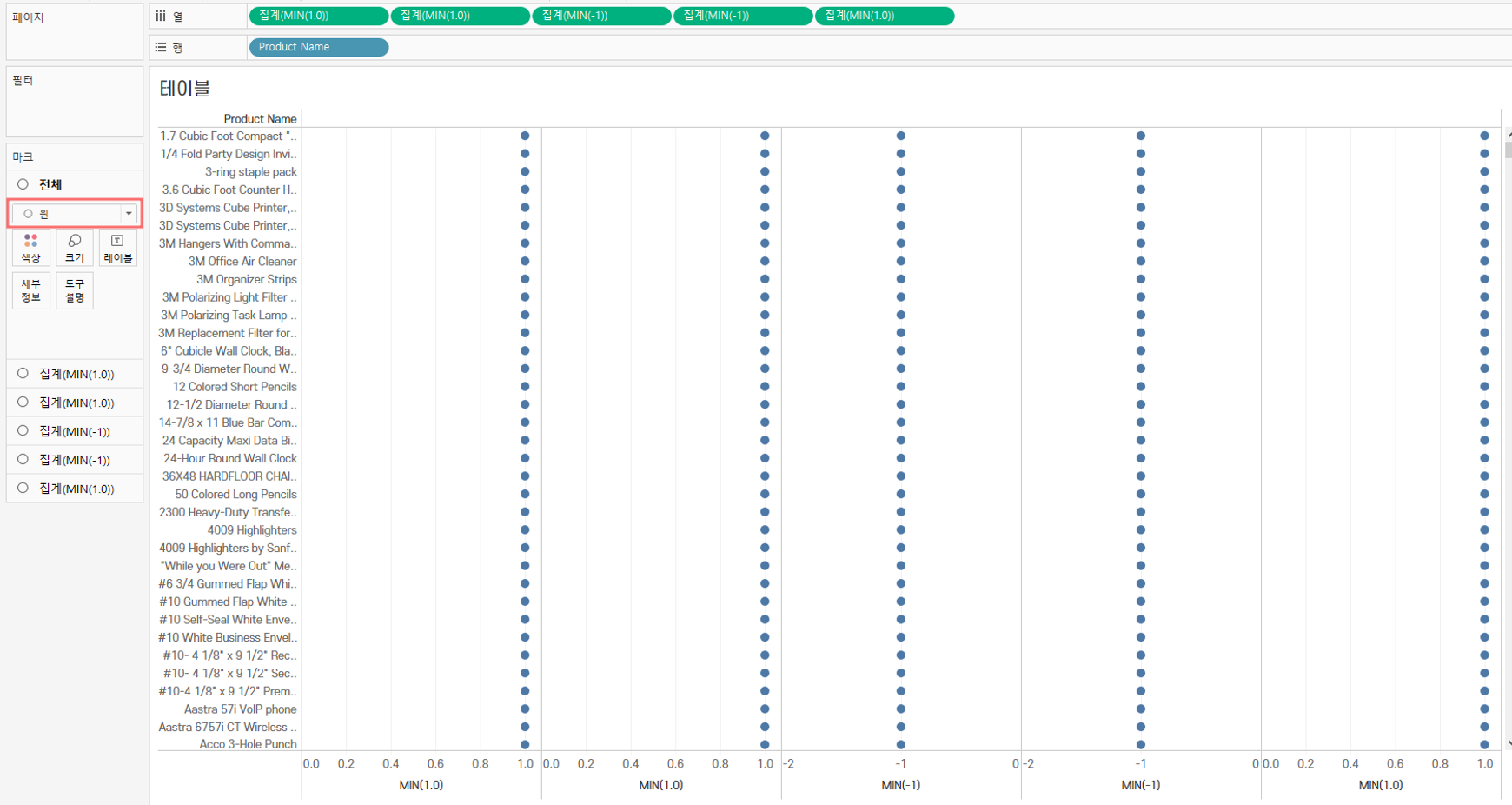Open the 레이블 label marks button
The image size is (1512, 805).
(117, 248)
